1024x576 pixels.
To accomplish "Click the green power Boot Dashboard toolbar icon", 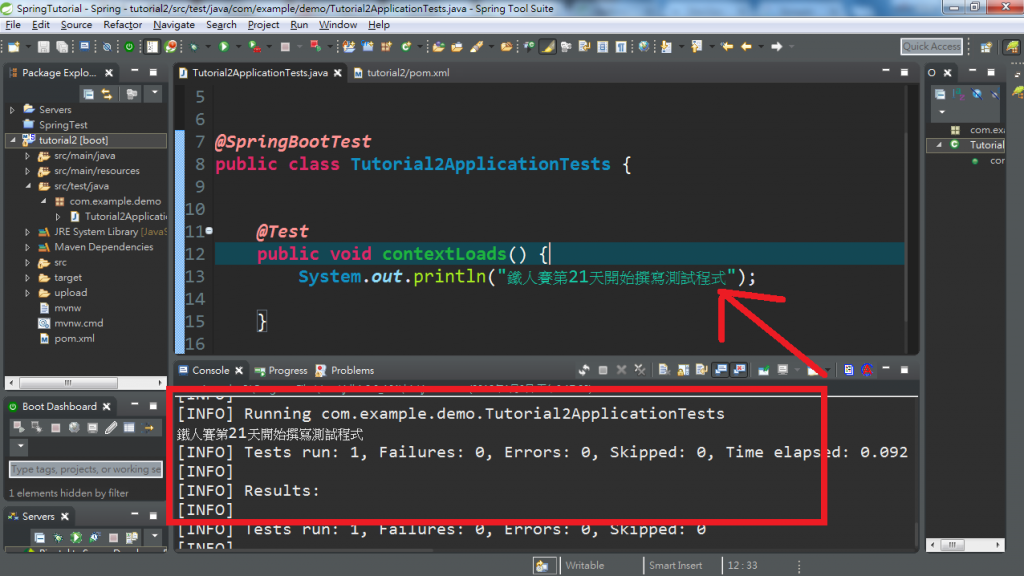I will pos(129,47).
